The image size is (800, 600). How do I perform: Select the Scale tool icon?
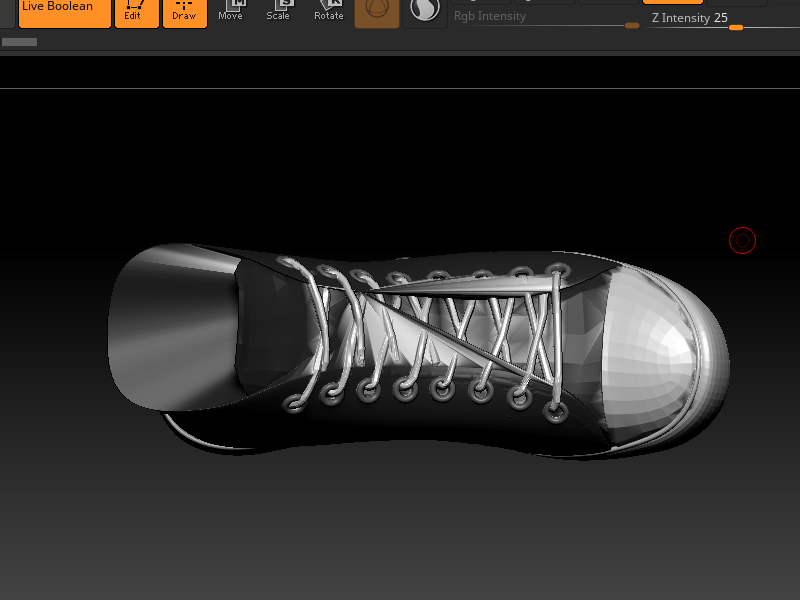tap(278, 11)
